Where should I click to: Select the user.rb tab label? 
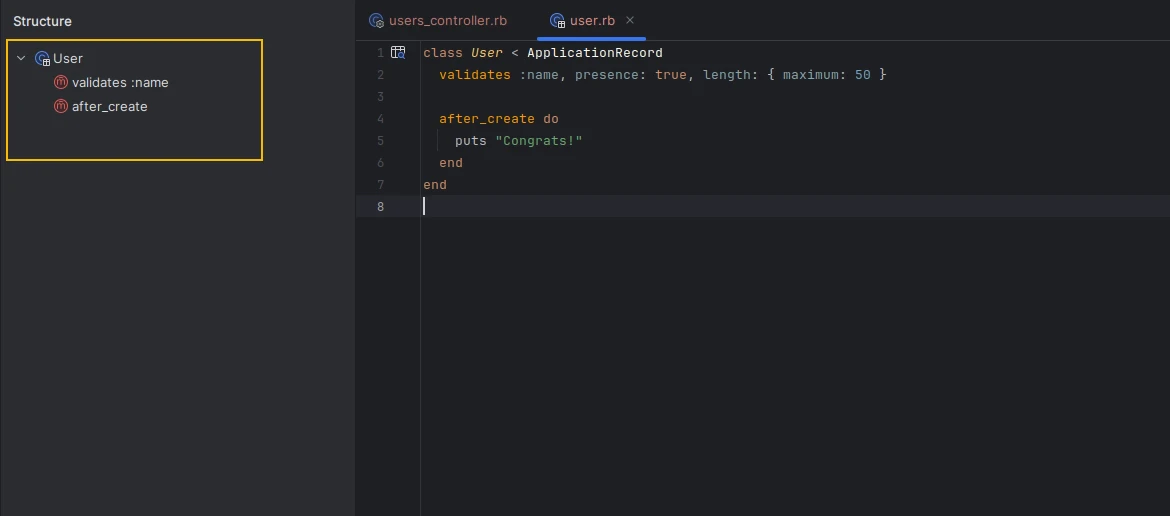(x=592, y=20)
